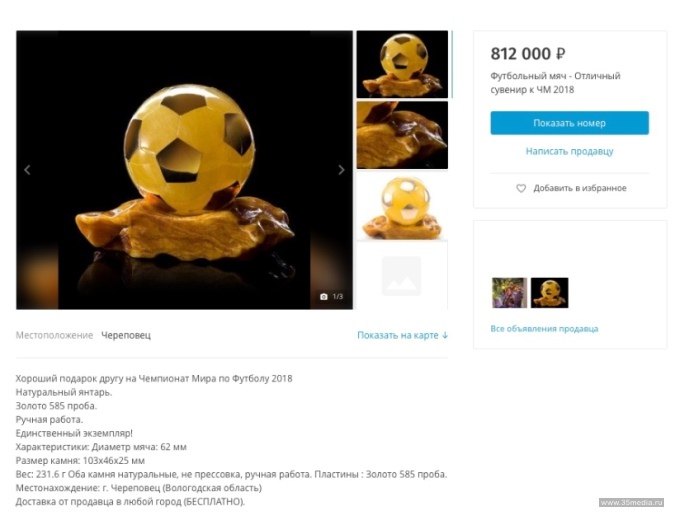Screen dimensions: 675x520
Task: Open seller's amber ball listing thumbnail
Action: click(x=549, y=293)
